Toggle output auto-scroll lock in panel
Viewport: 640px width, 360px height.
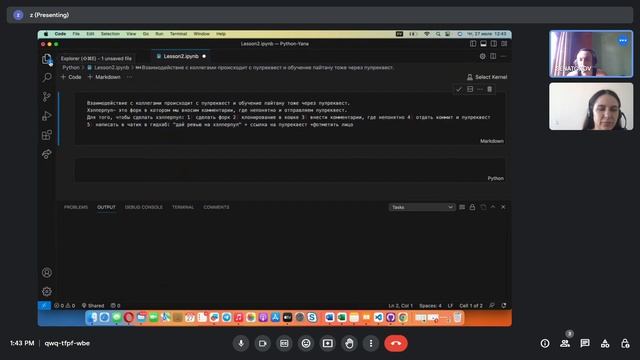(x=472, y=207)
